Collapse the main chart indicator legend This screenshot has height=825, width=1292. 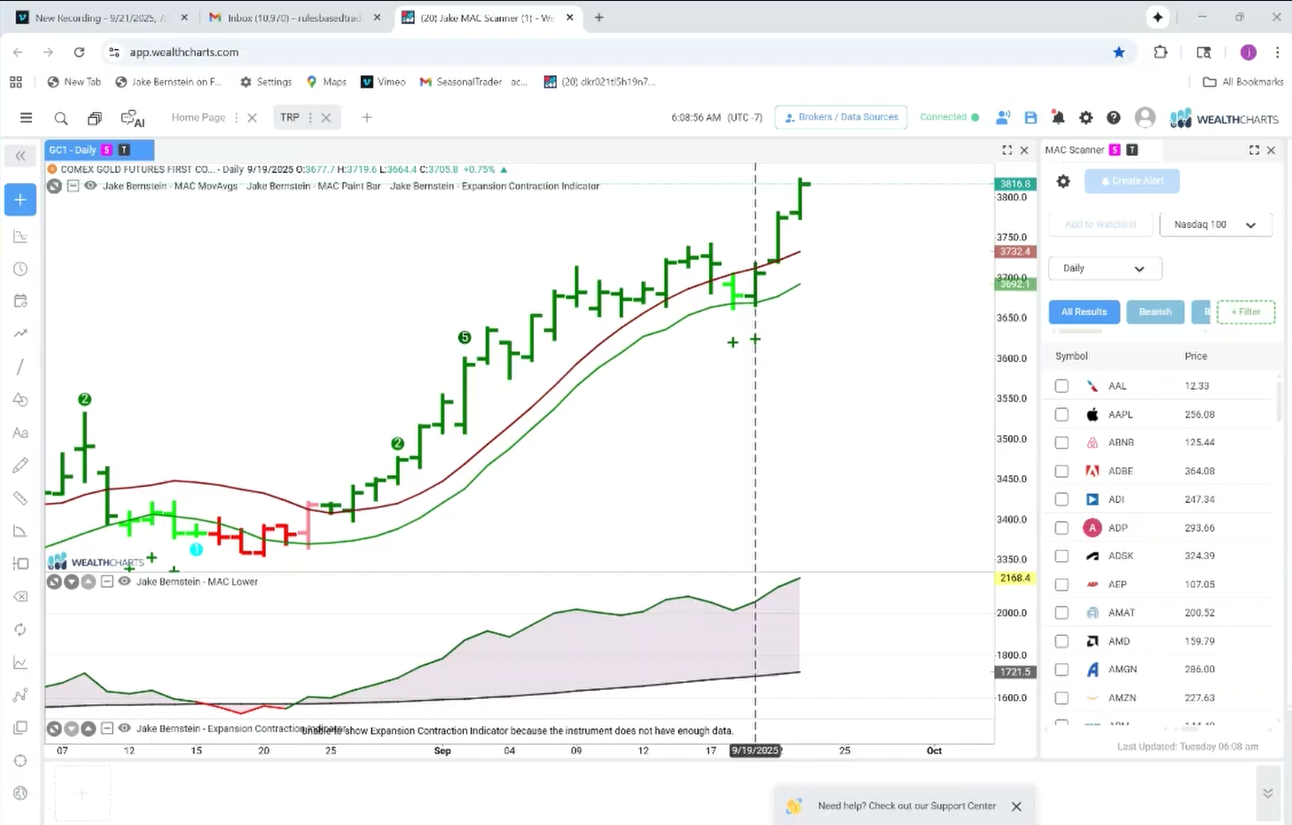click(x=73, y=186)
